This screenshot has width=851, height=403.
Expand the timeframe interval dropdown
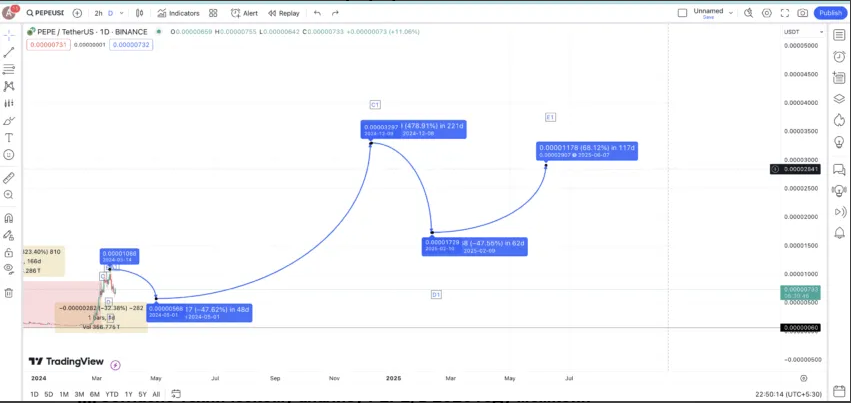pos(122,13)
